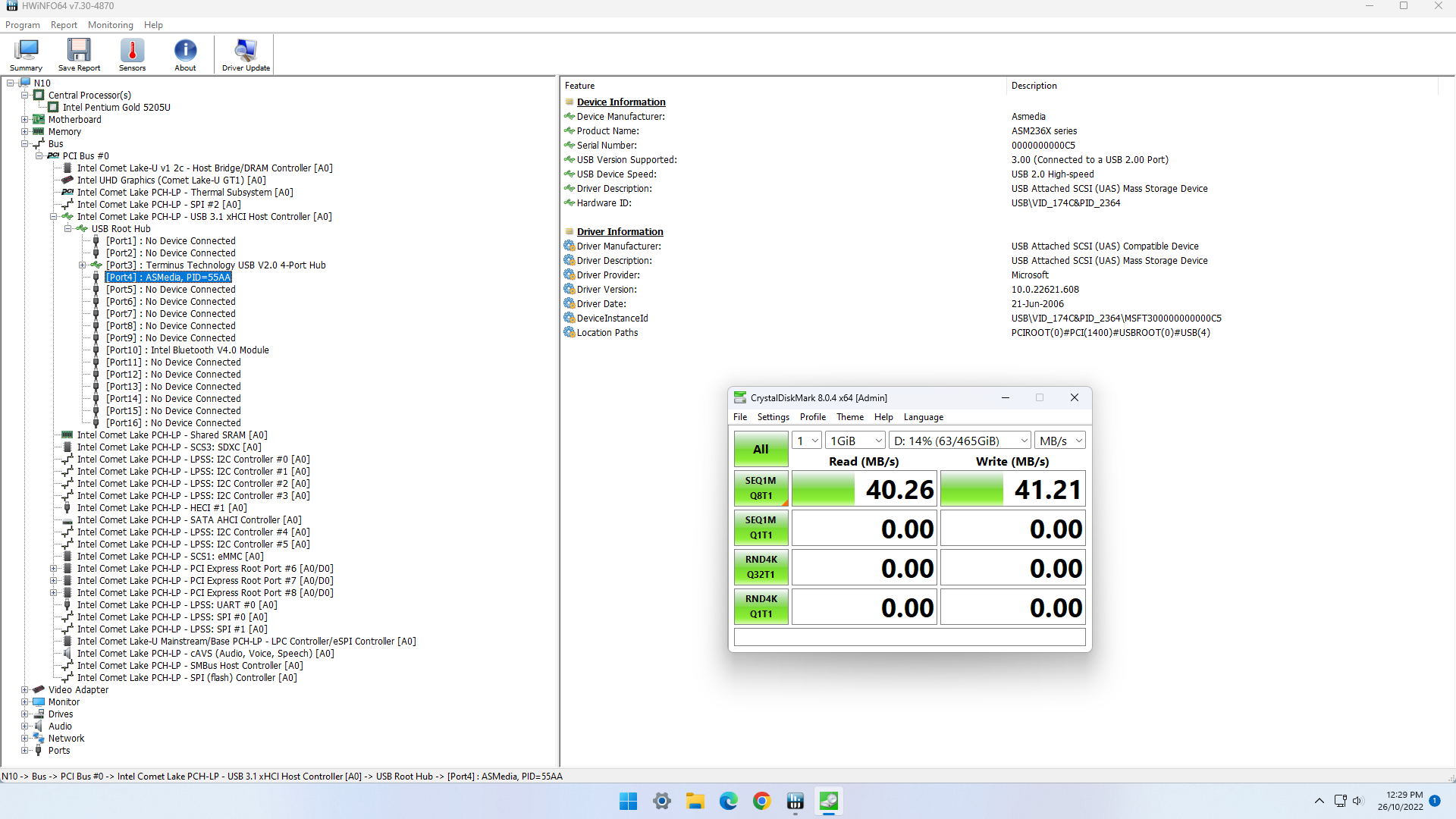
Task: Click the About info icon
Action: point(185,55)
